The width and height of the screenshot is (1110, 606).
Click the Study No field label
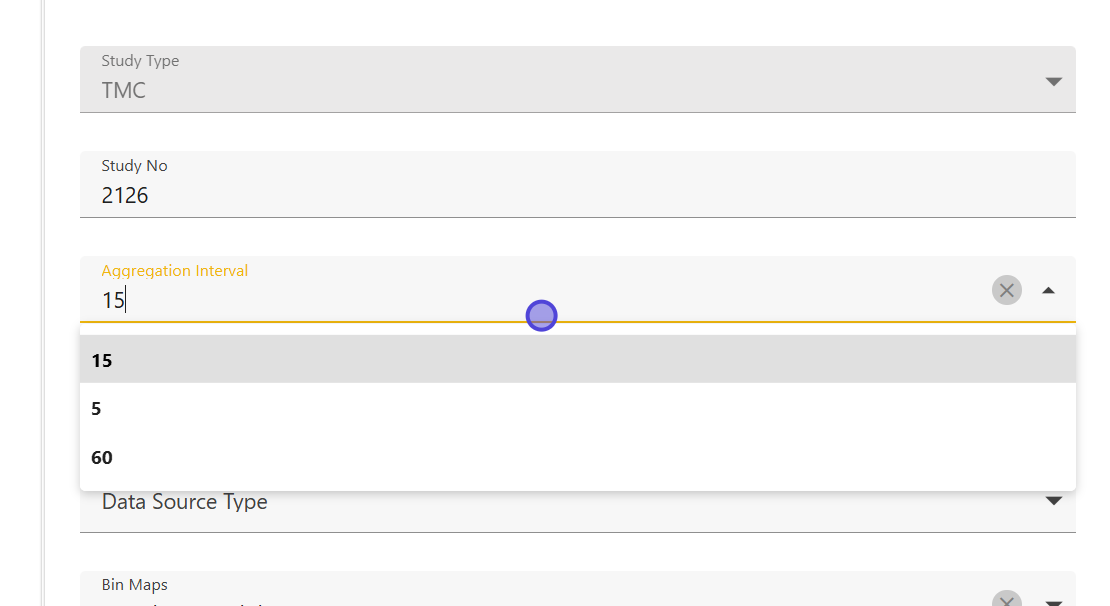tap(134, 166)
